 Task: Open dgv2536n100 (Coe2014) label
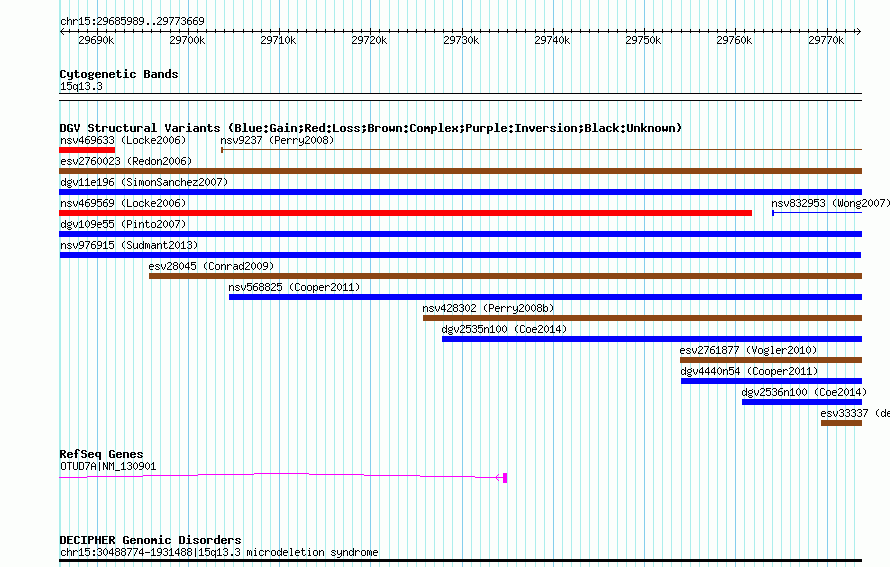[804, 392]
